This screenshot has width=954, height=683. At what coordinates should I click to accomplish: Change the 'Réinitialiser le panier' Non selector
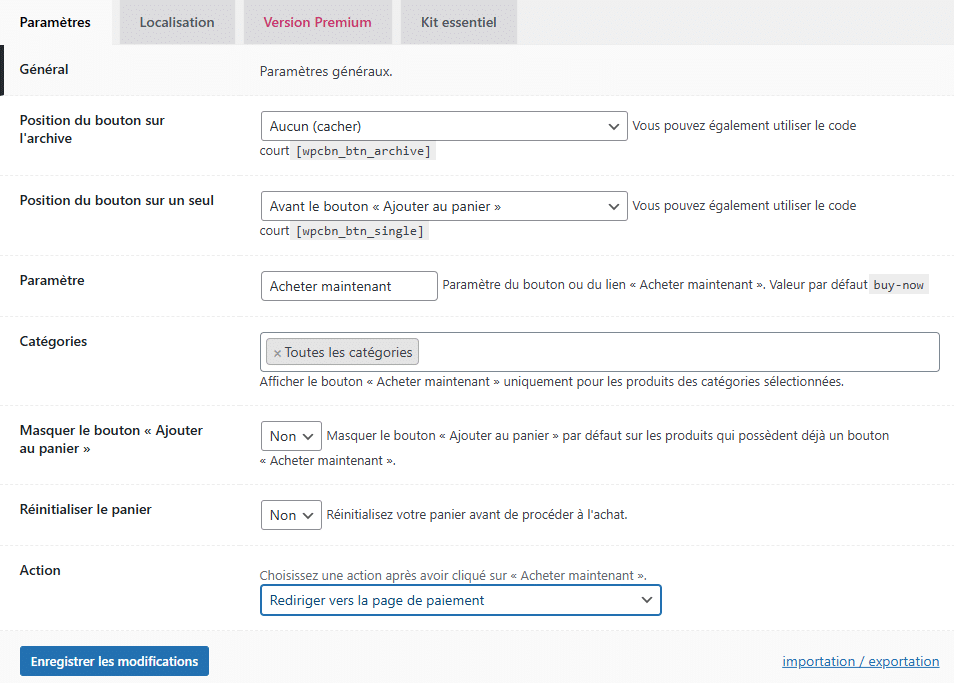click(x=290, y=515)
